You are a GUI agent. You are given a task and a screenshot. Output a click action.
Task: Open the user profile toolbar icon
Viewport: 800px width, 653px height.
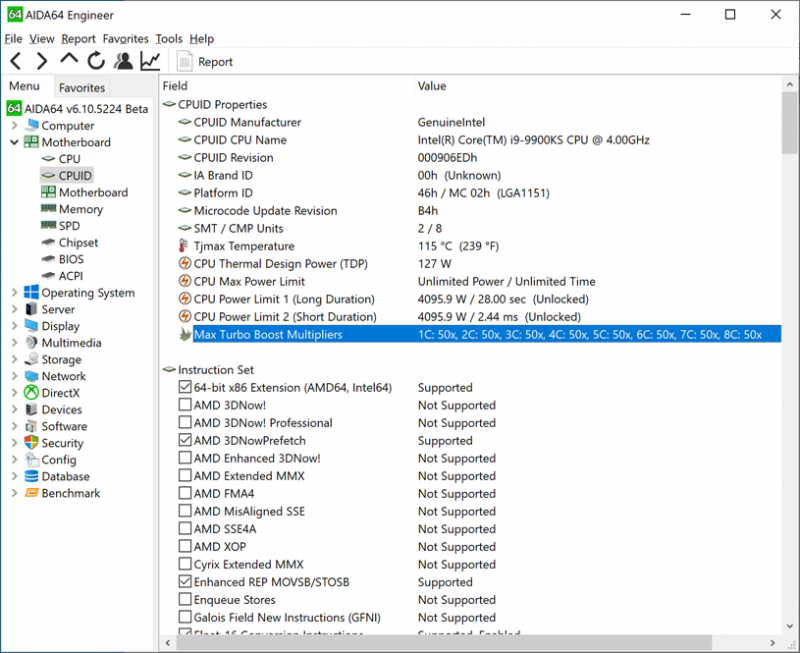click(123, 61)
